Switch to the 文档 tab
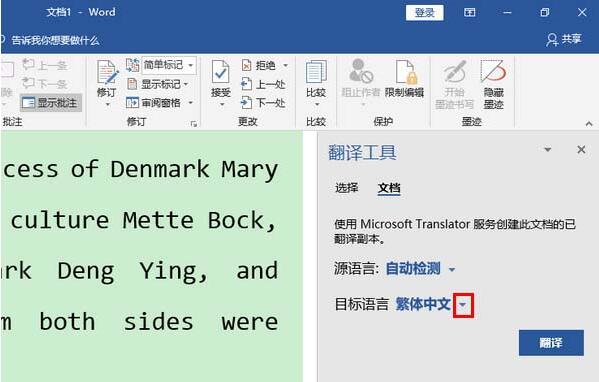Viewport: 599px width, 382px height. pyautogui.click(x=389, y=188)
